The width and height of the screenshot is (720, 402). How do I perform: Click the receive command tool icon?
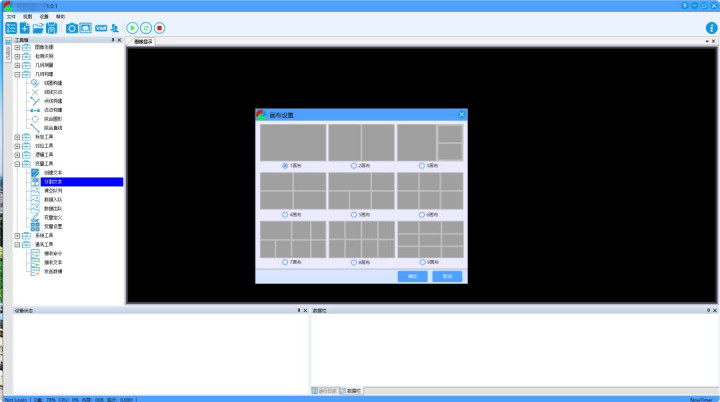(x=35, y=254)
